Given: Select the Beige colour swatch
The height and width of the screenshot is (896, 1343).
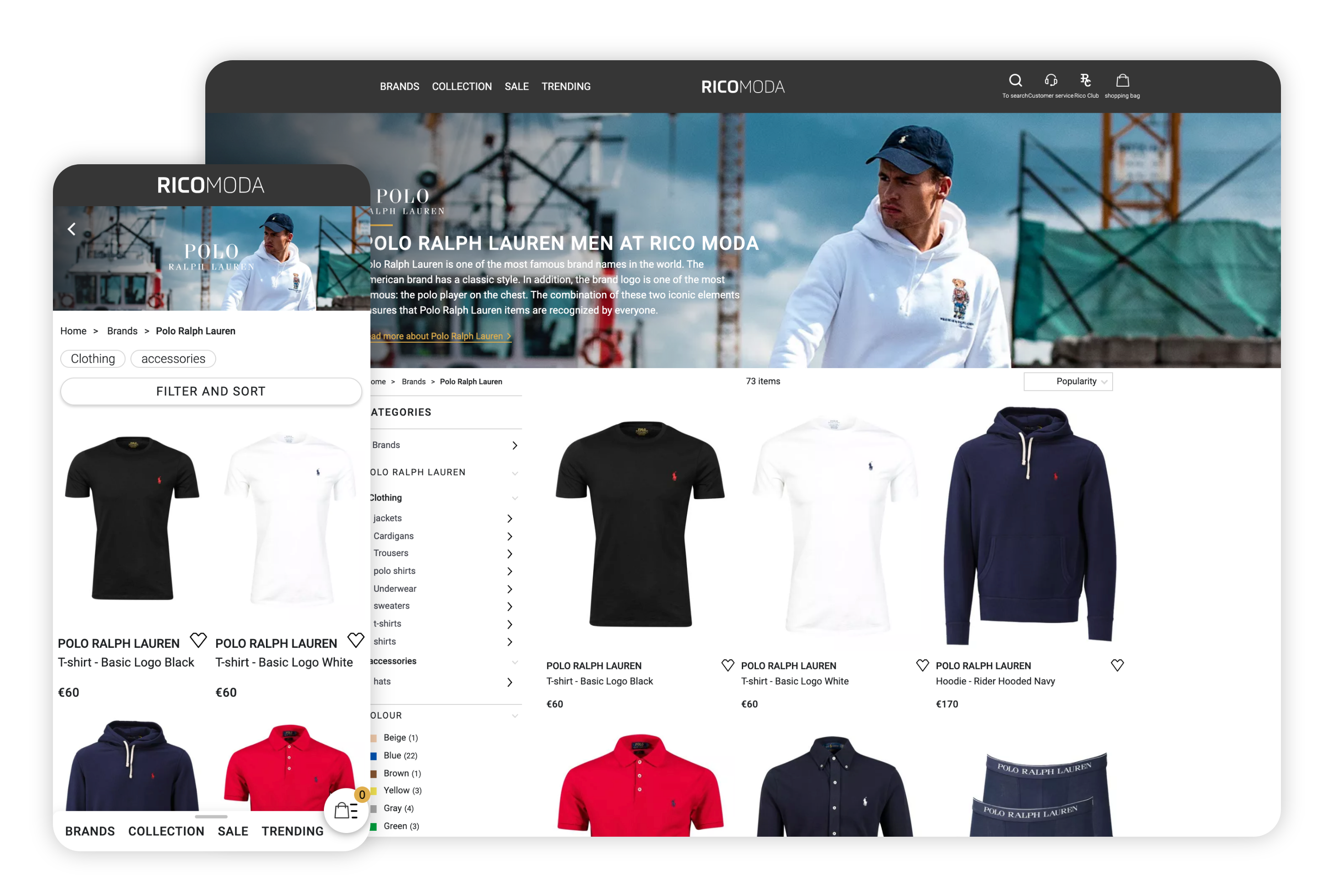Looking at the screenshot, I should coord(374,738).
